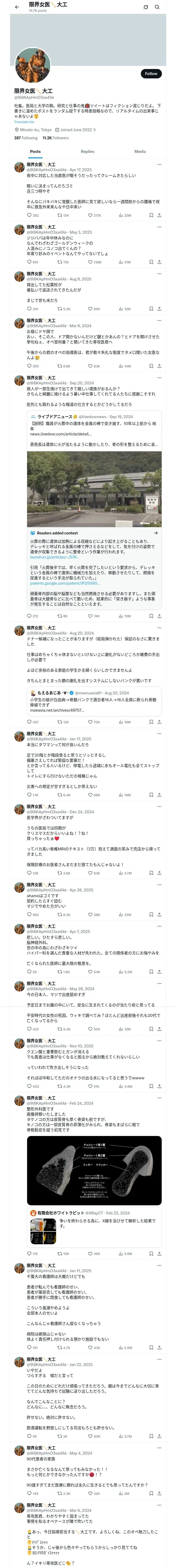The width and height of the screenshot is (176, 1568).
Task: Open the 11.2K Followers list
Action: pos(55,138)
